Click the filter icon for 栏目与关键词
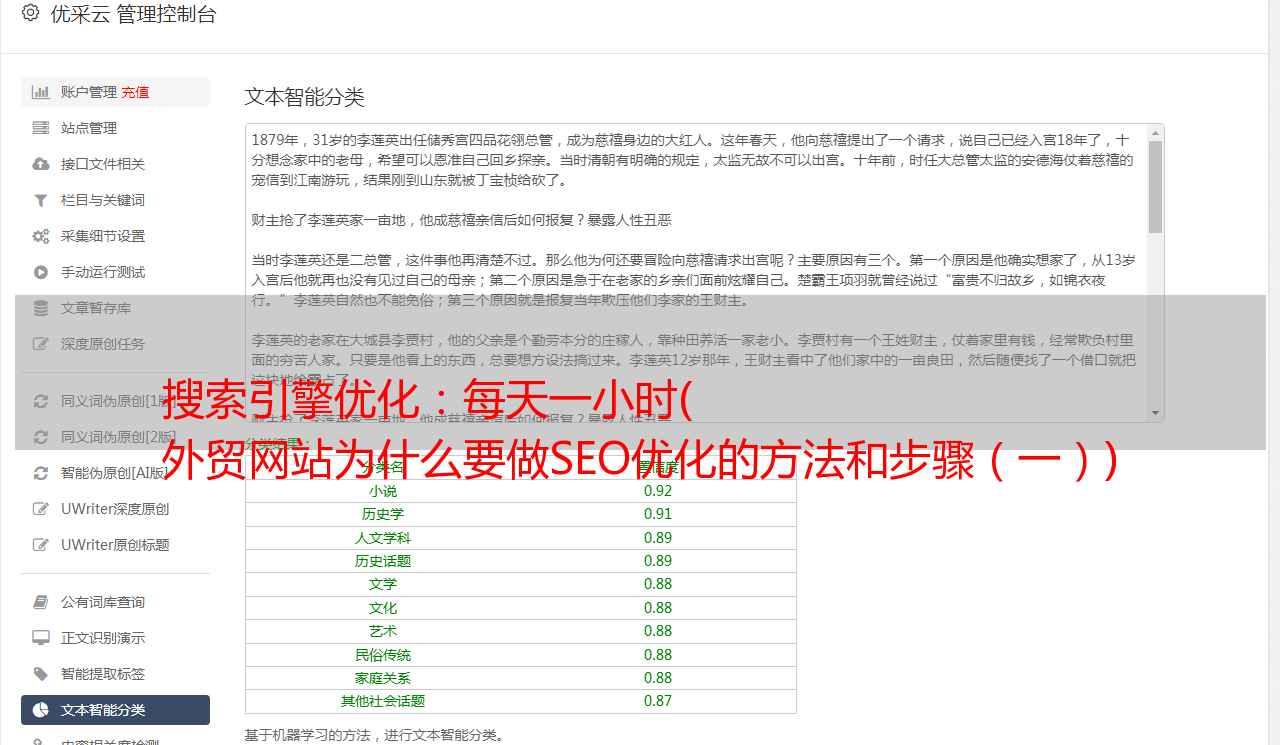1280x745 pixels. point(41,200)
